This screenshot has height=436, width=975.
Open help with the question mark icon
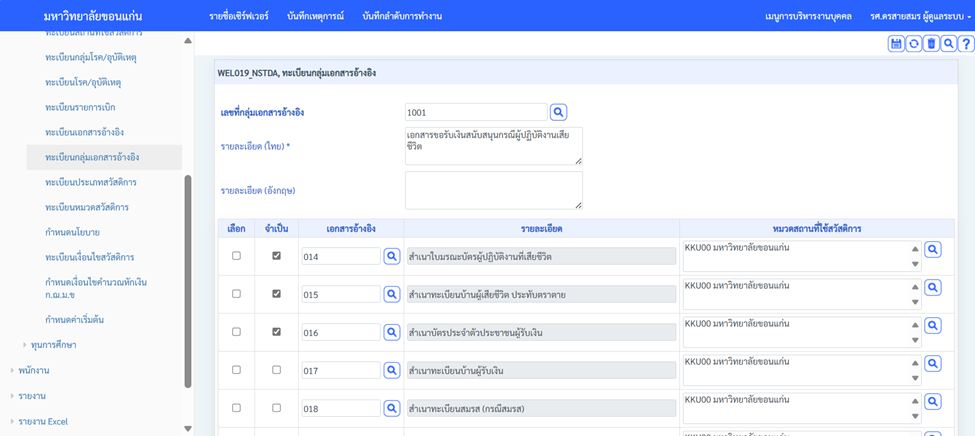tap(965, 43)
